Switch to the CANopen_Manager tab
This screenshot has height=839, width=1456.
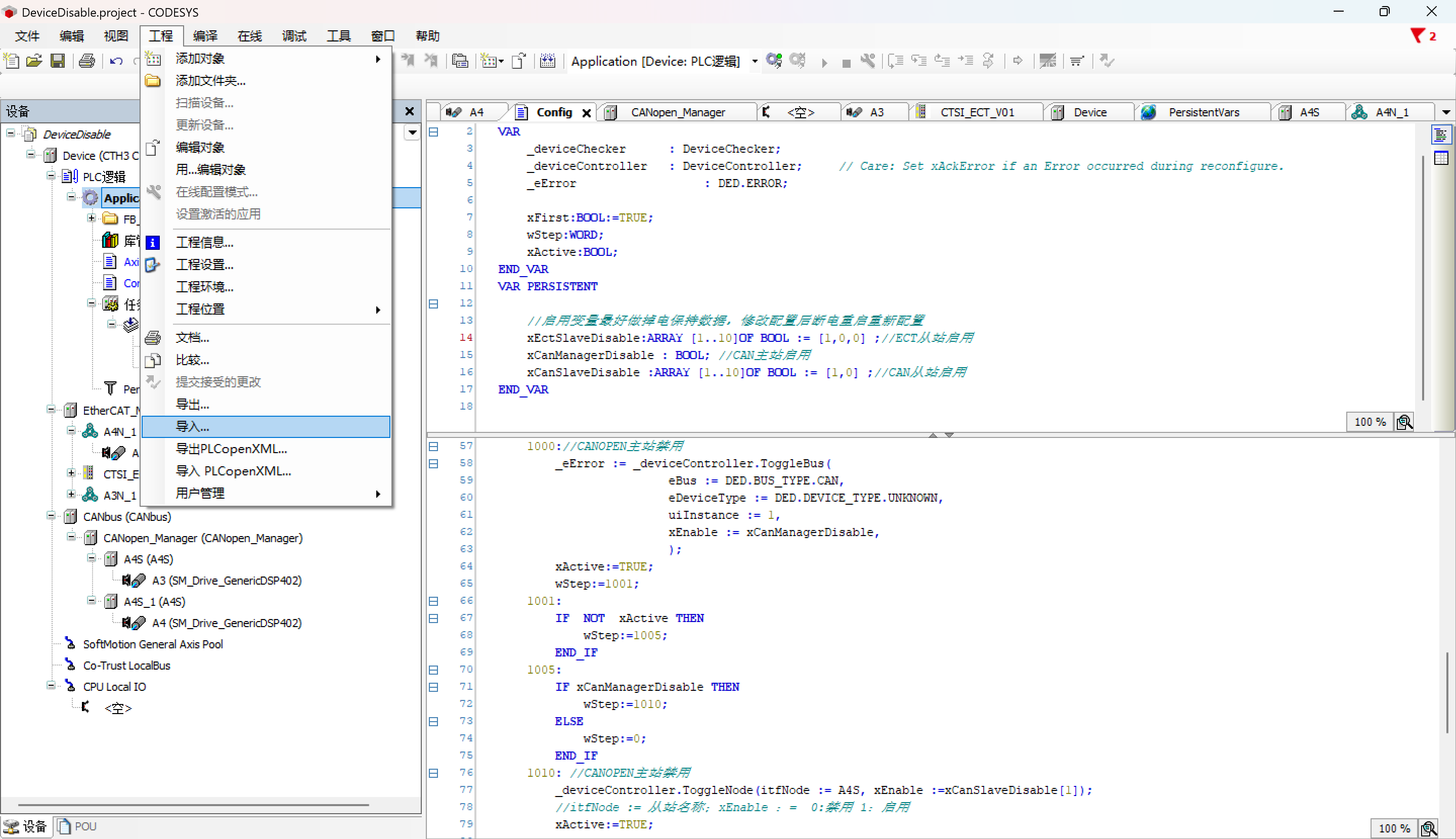coord(677,112)
